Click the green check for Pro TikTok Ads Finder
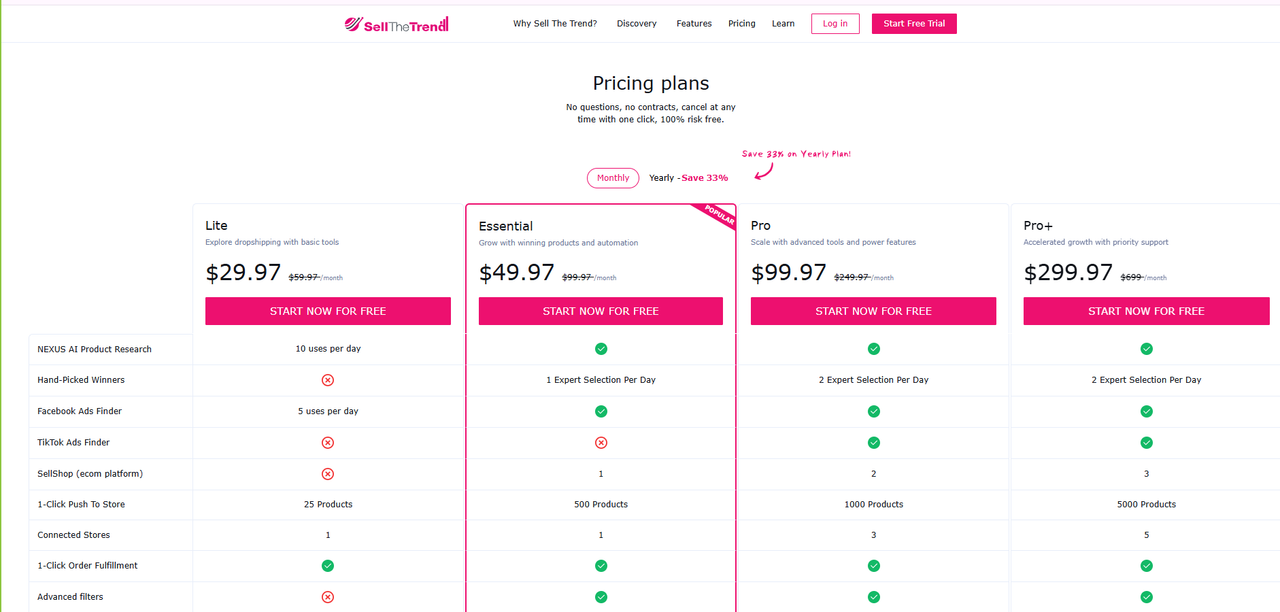The height and width of the screenshot is (612, 1280). click(874, 442)
